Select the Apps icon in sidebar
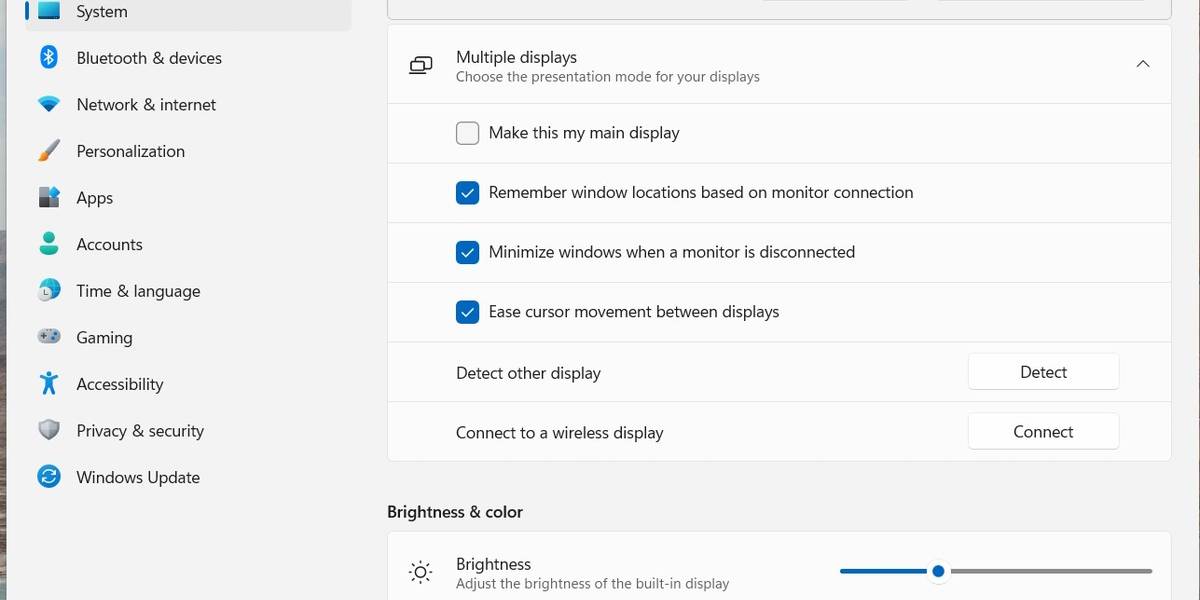The width and height of the screenshot is (1200, 600). (x=48, y=197)
